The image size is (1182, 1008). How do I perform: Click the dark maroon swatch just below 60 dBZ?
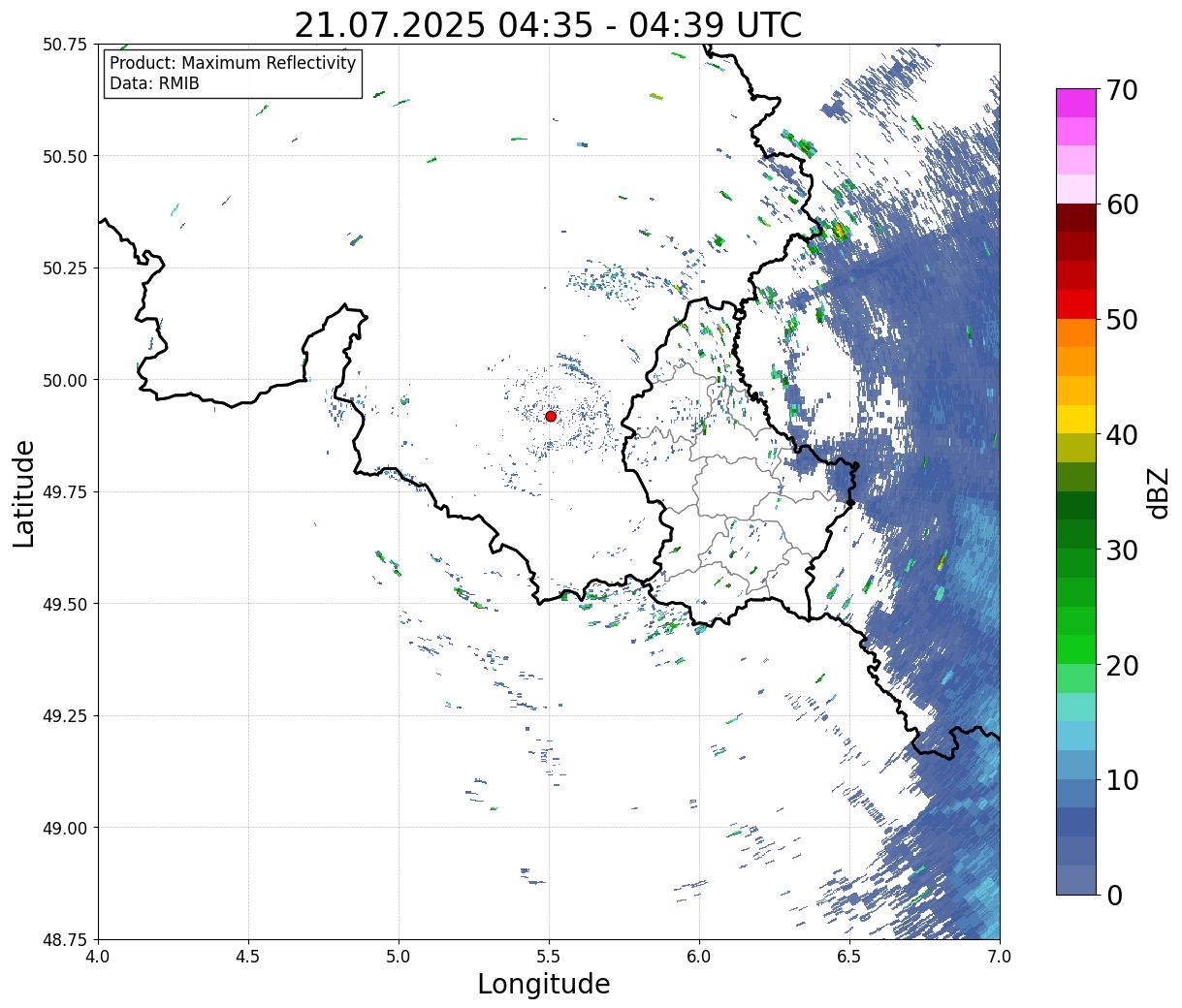1076,218
